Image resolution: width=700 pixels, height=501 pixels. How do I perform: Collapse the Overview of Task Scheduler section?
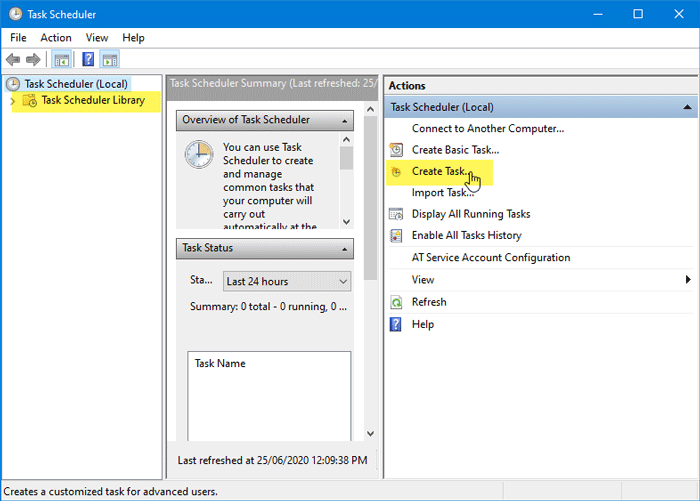344,121
